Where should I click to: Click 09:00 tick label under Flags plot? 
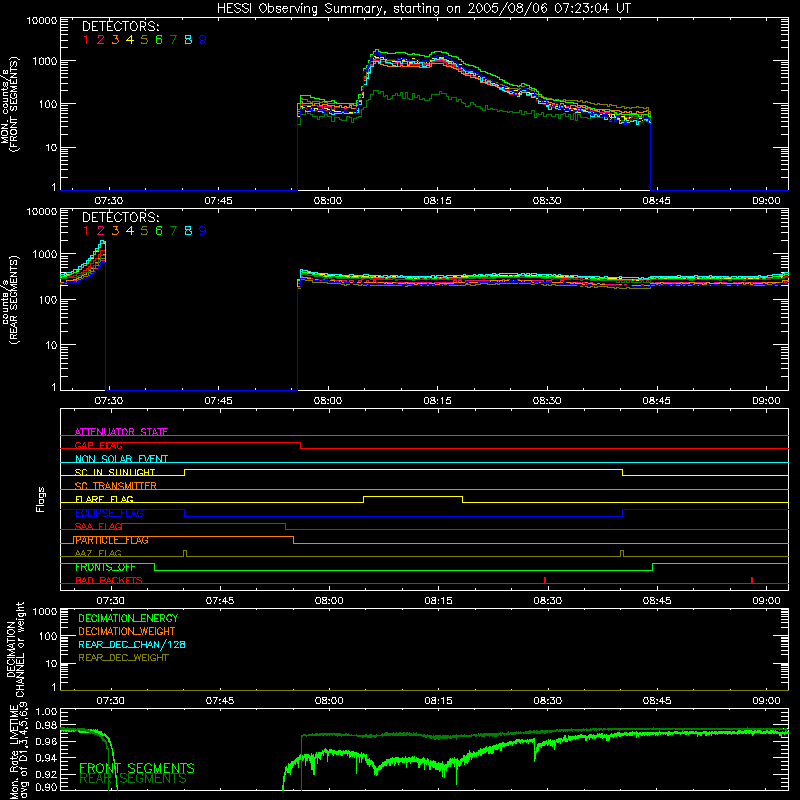tap(766, 601)
